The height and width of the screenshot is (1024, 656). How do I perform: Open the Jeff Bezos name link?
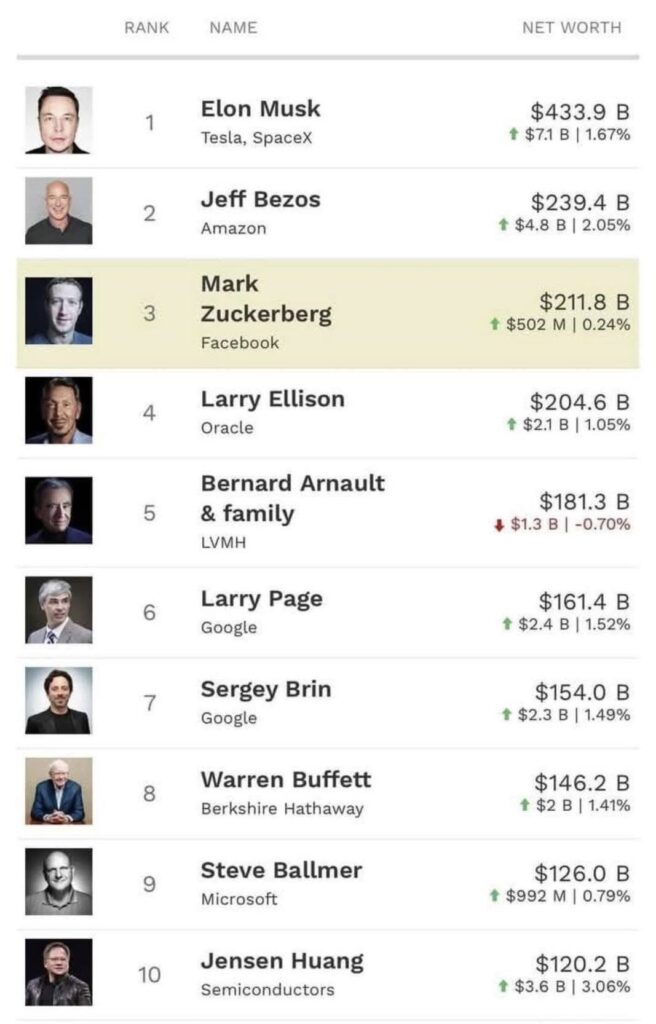(260, 199)
